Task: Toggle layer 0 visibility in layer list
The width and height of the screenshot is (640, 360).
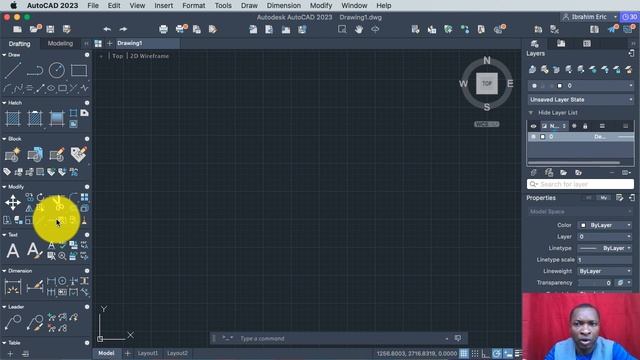Action: [533, 137]
